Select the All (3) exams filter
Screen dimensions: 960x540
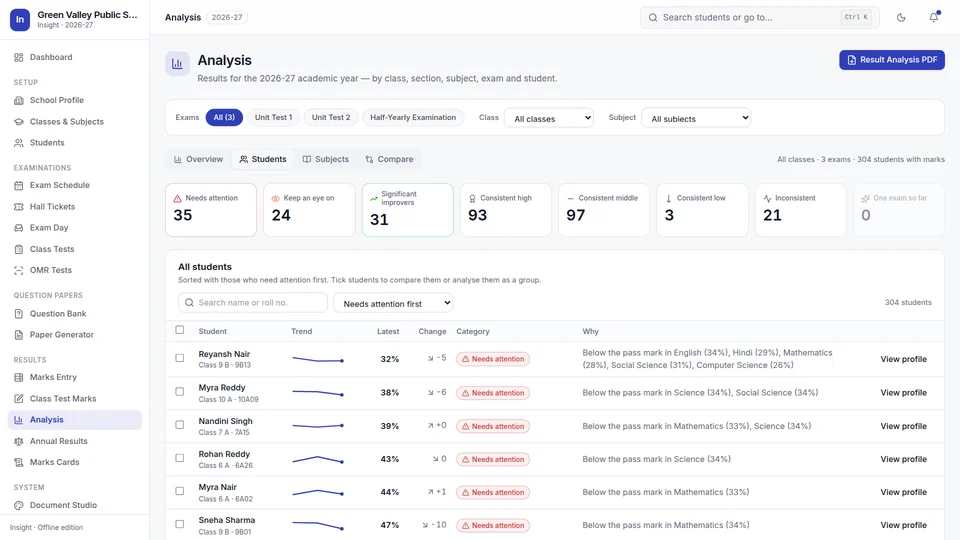[224, 118]
